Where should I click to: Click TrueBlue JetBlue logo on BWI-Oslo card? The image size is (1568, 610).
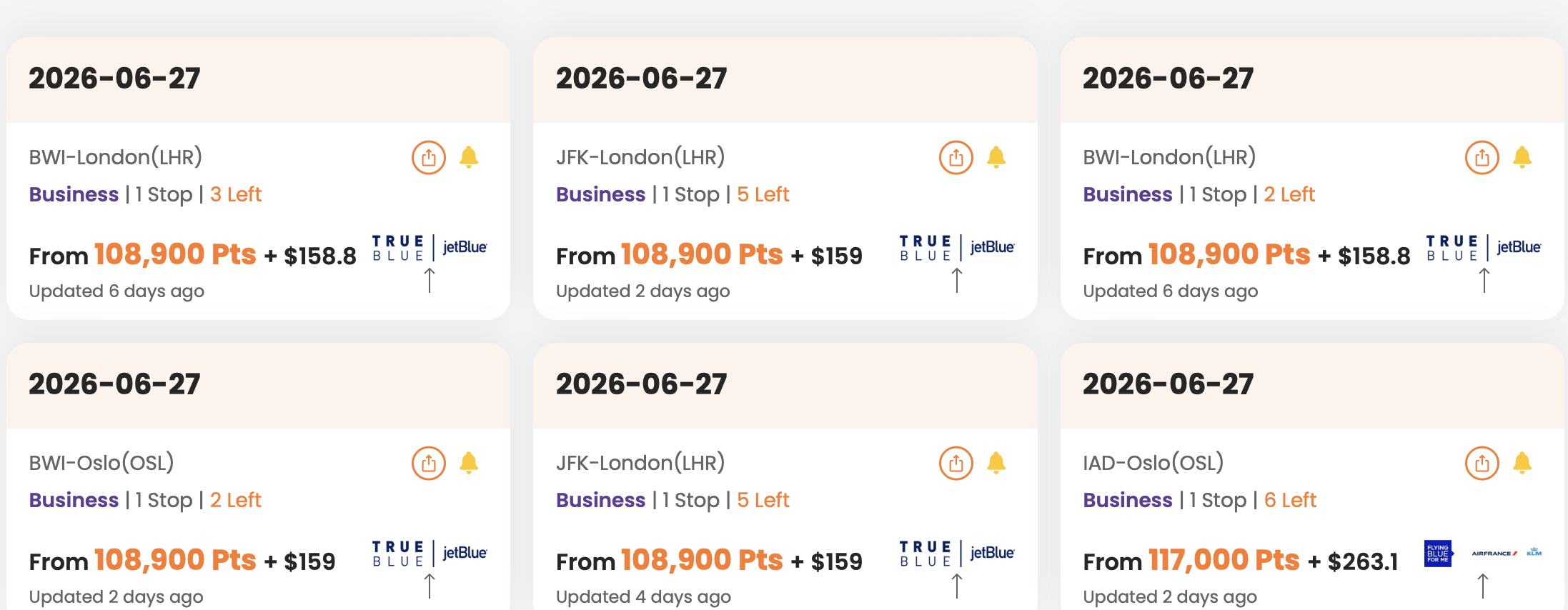pyautogui.click(x=429, y=553)
